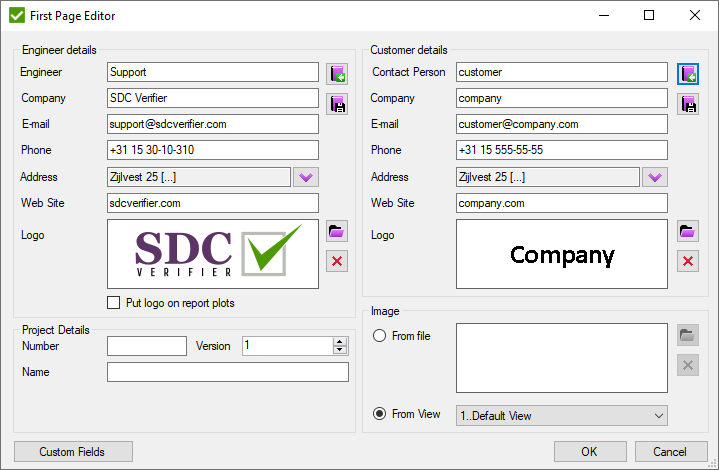Load engineer details from address book
Screen dimensions: 719x470
337,73
